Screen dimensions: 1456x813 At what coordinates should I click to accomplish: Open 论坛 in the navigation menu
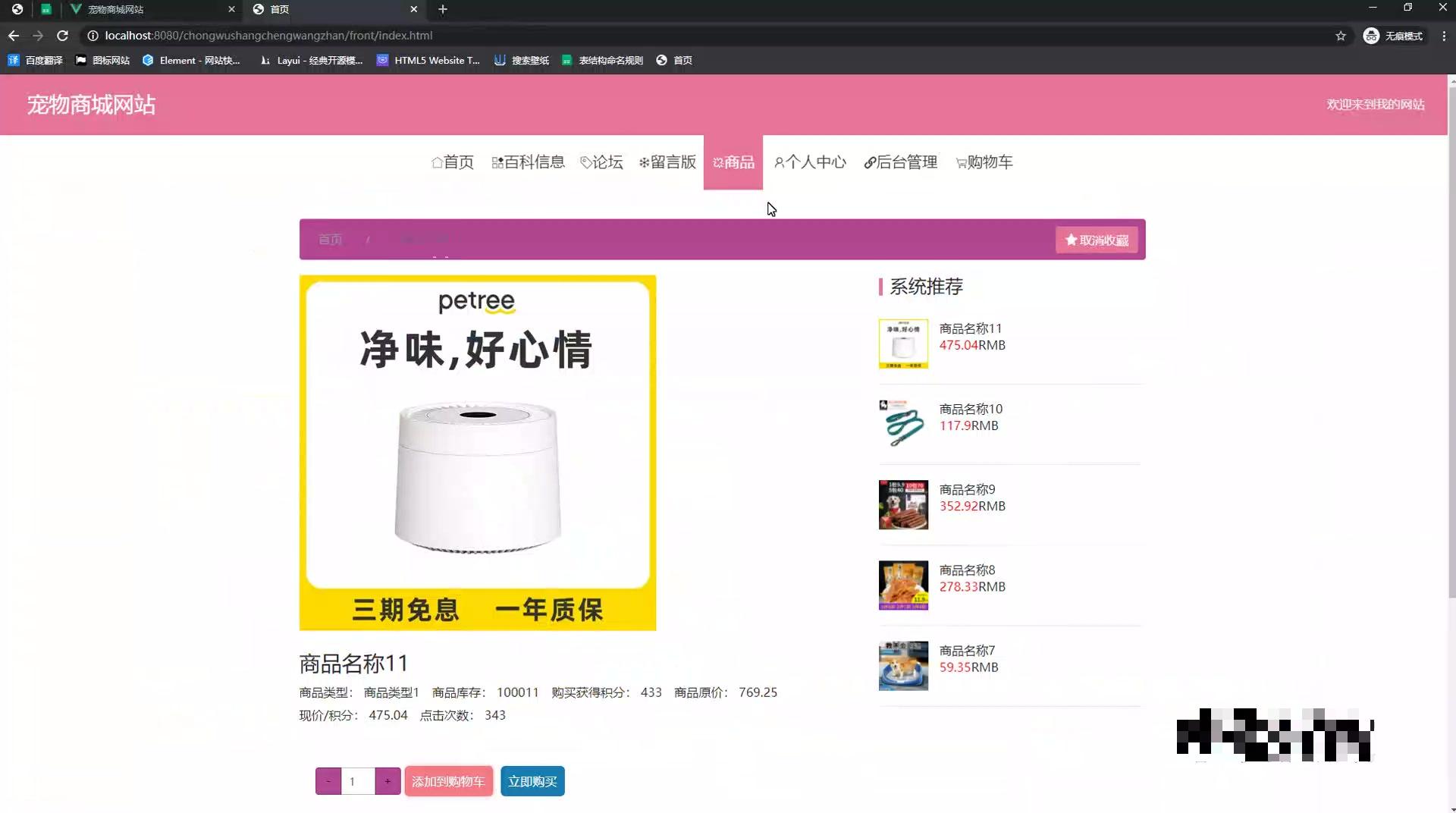click(x=602, y=162)
